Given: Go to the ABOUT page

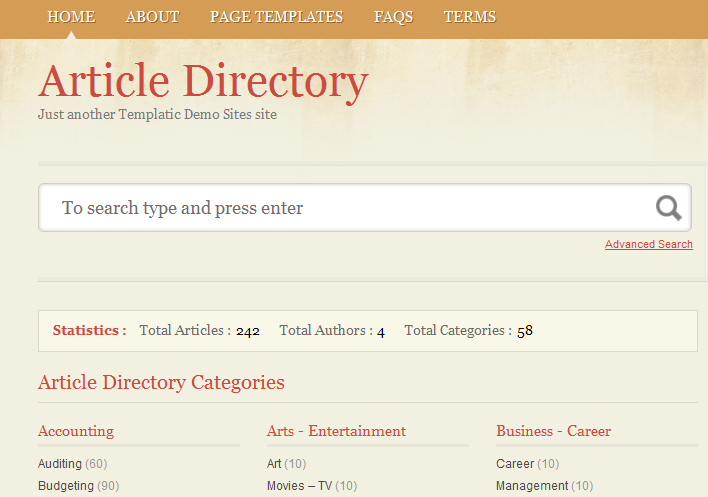Looking at the screenshot, I should [153, 17].
